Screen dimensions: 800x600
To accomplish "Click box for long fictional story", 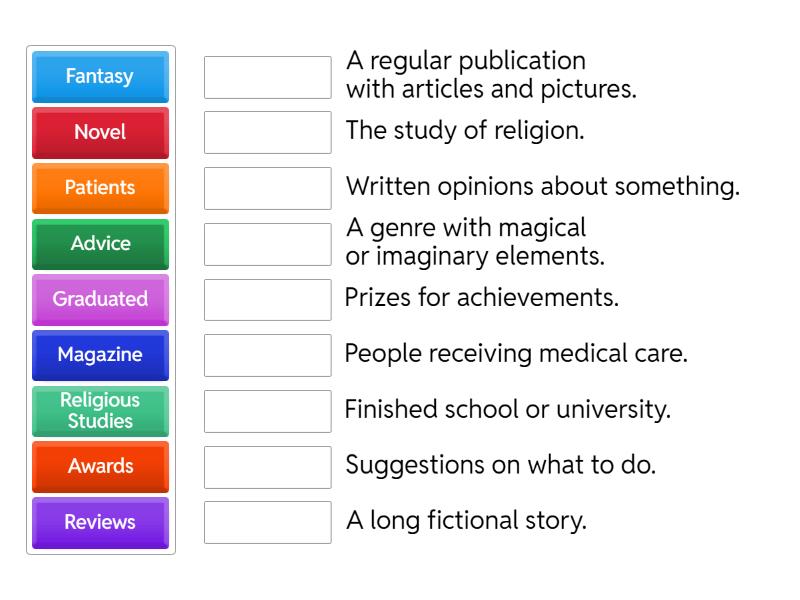I will pos(267,522).
